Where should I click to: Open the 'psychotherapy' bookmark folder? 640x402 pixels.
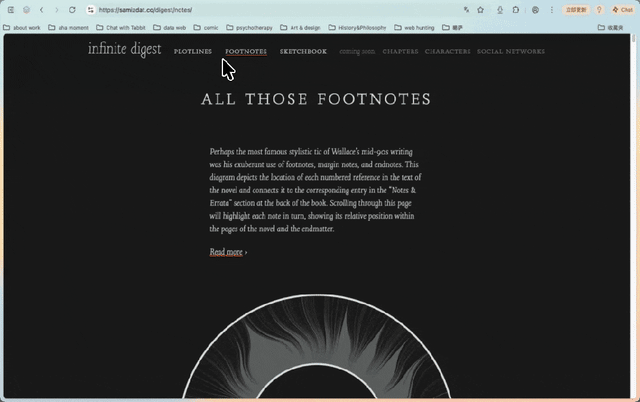click(249, 28)
